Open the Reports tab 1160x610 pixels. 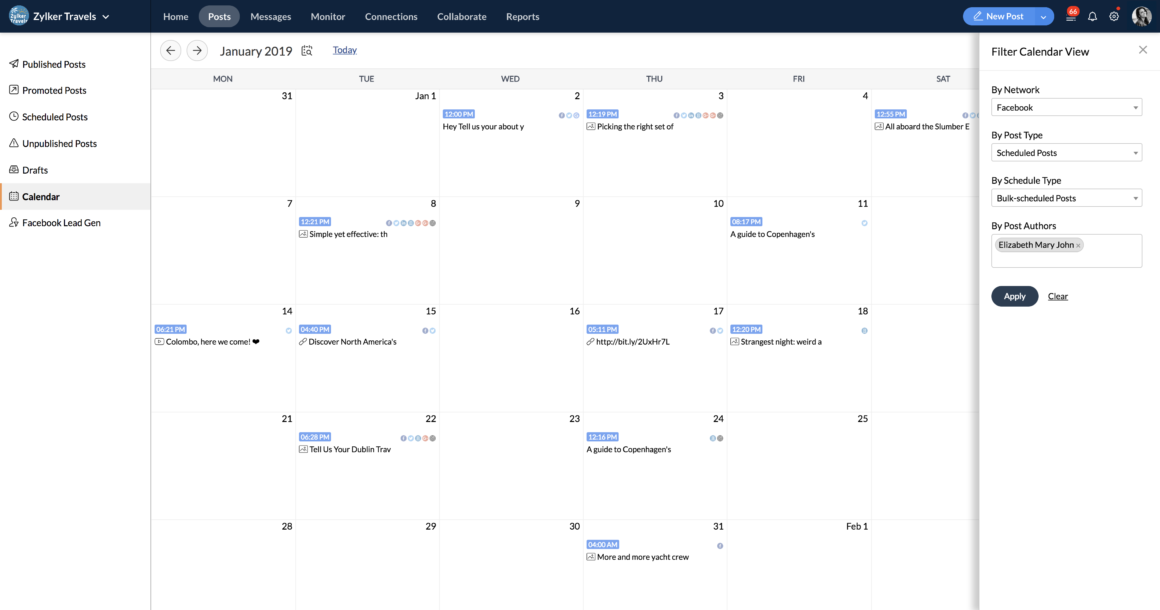coord(522,17)
